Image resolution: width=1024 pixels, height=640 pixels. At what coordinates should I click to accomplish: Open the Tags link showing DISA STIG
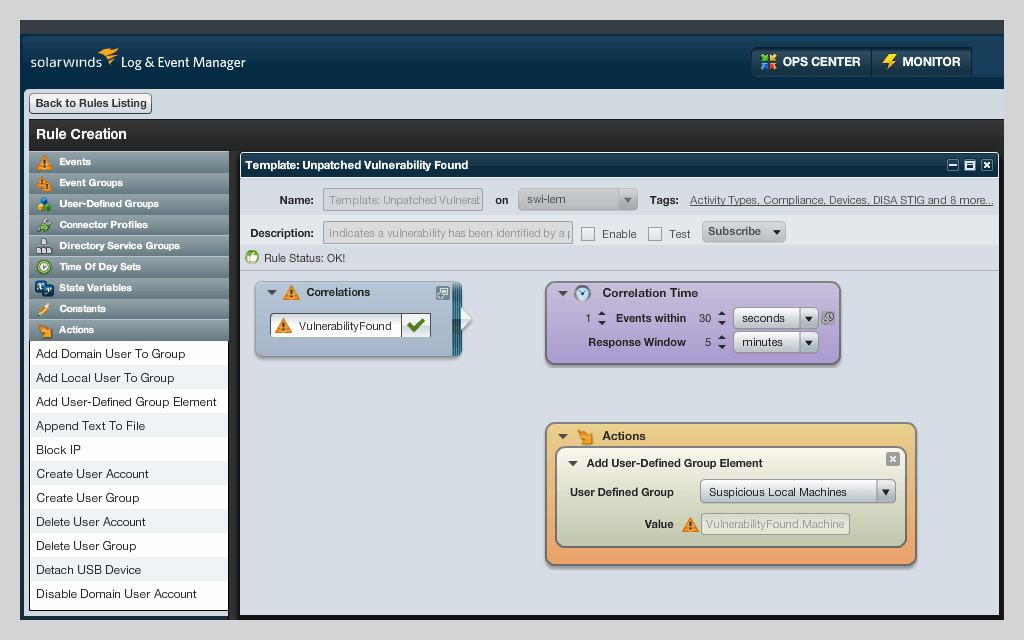[841, 200]
